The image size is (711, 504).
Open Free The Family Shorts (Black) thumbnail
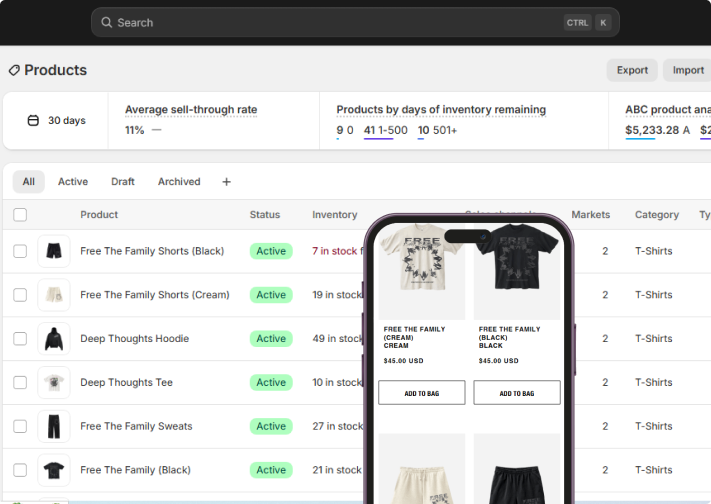click(x=54, y=251)
